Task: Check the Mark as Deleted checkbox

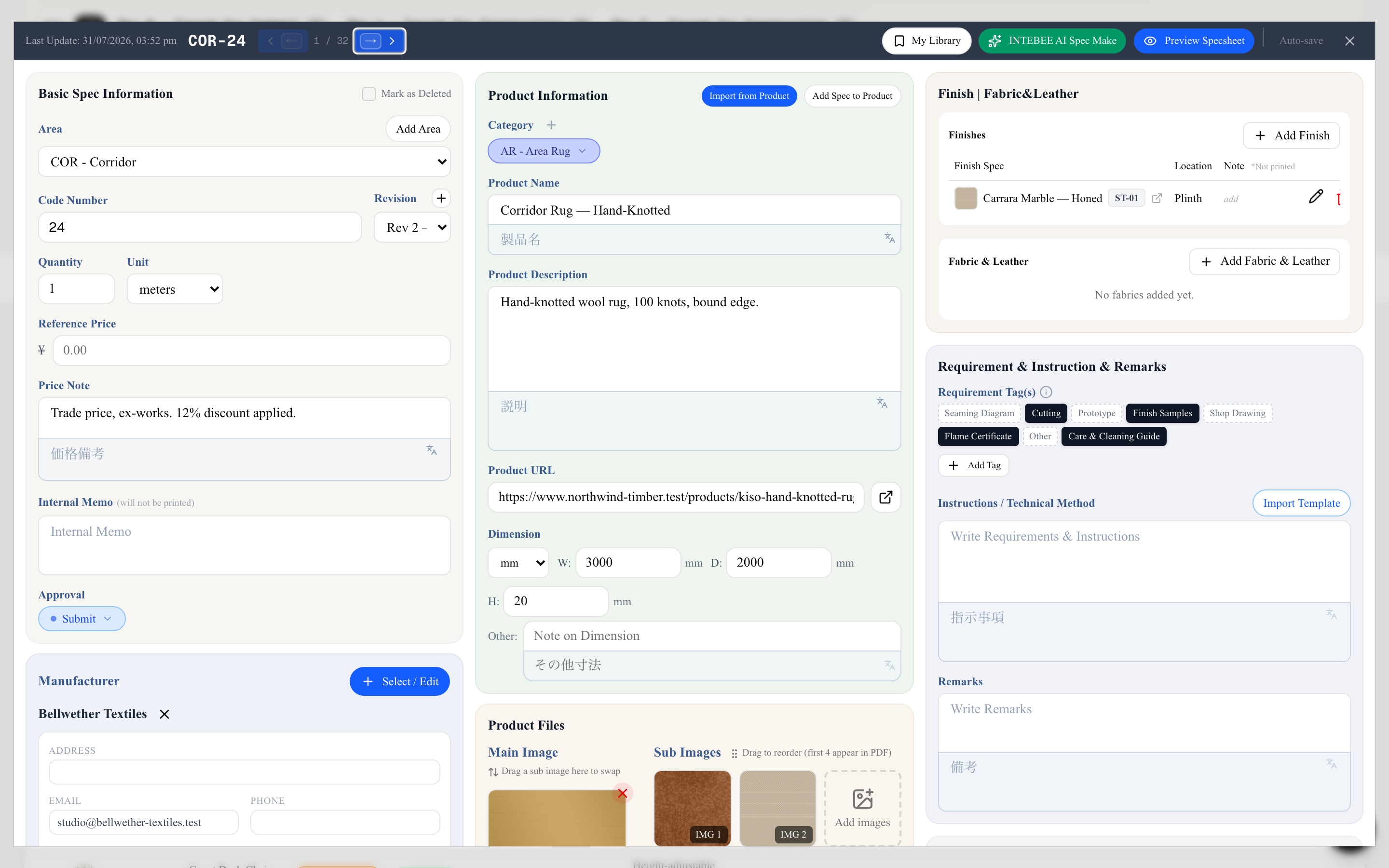Action: click(368, 94)
